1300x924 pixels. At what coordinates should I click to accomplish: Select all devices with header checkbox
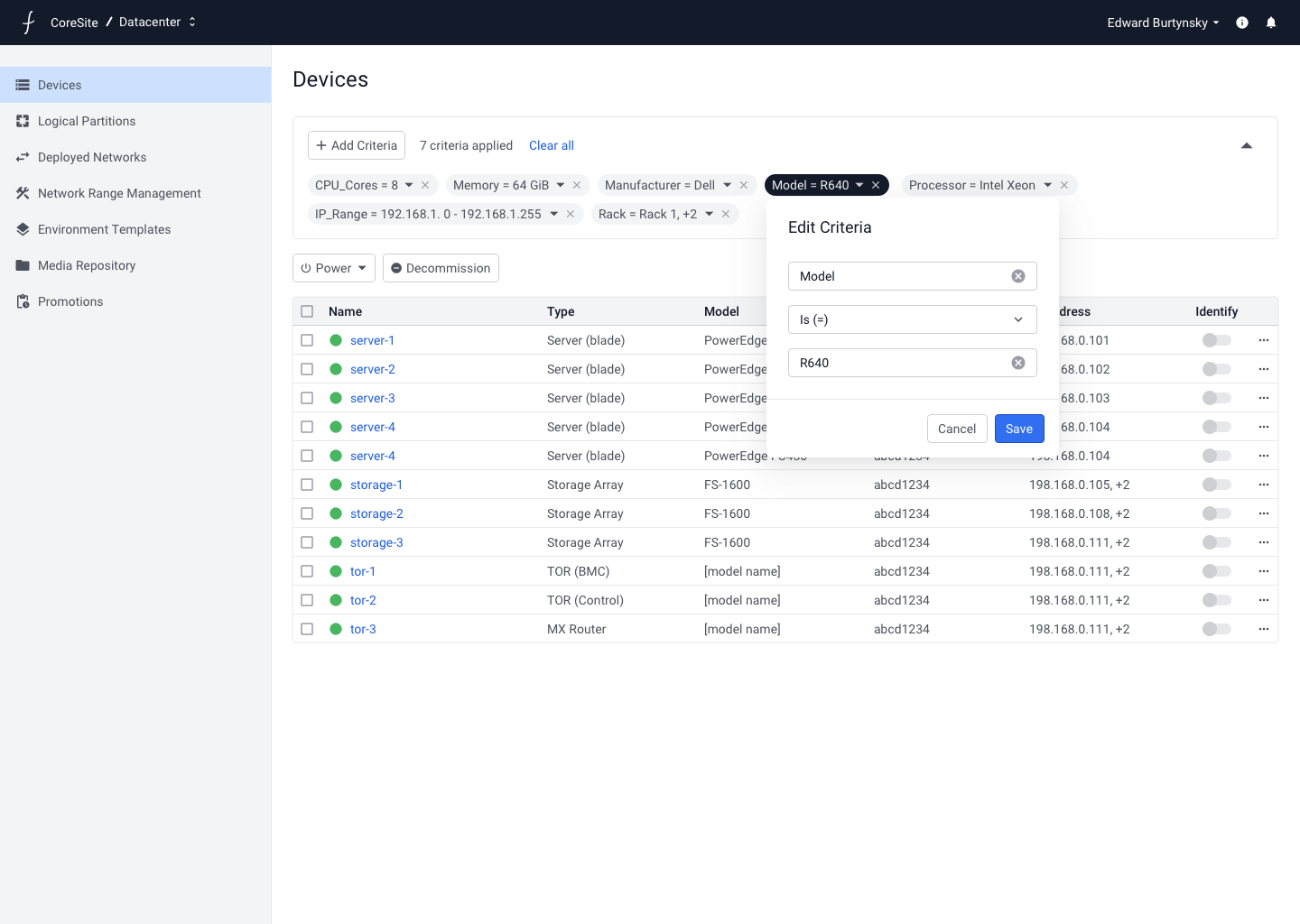[307, 311]
